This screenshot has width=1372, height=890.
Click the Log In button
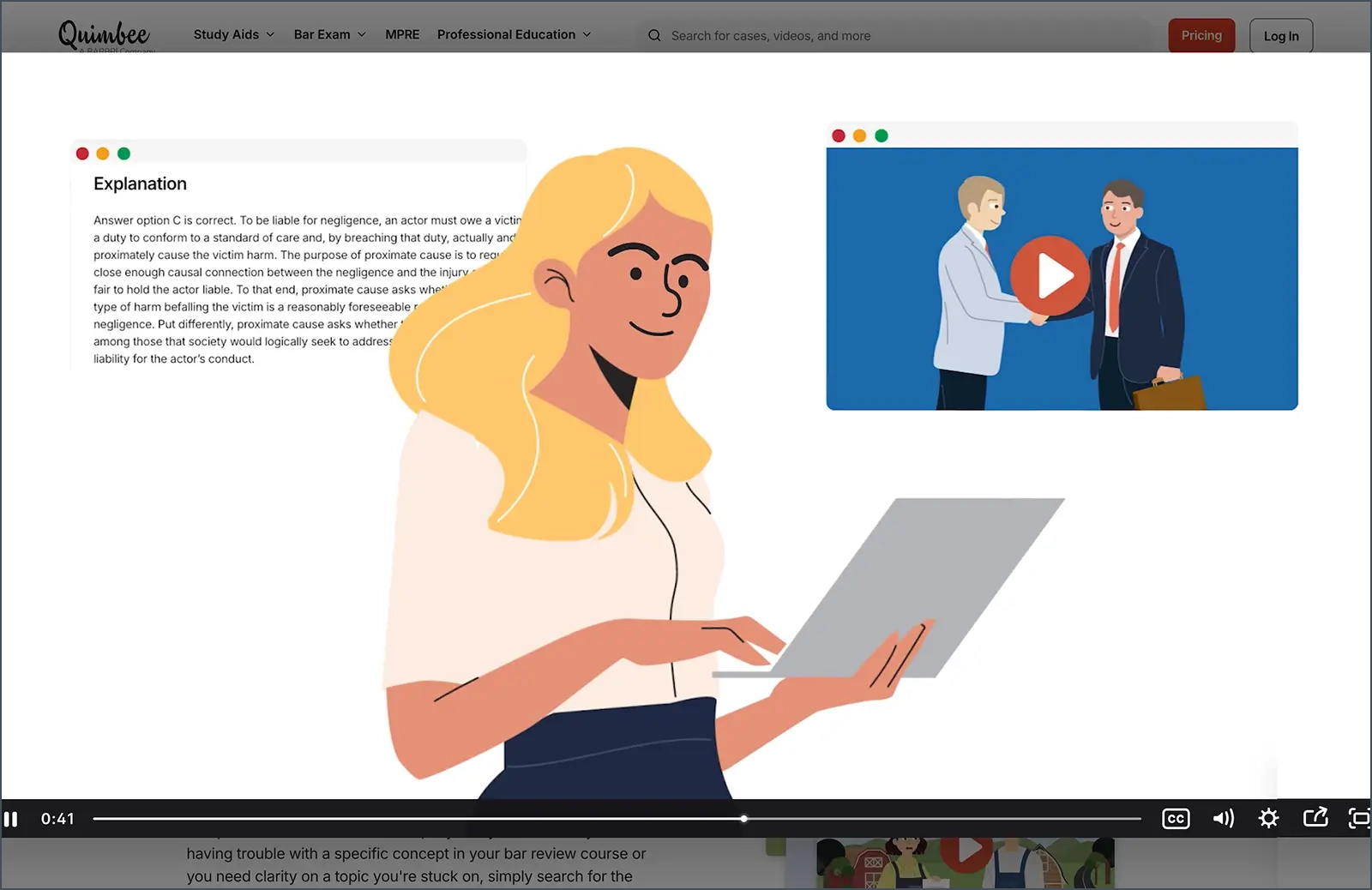pyautogui.click(x=1281, y=36)
